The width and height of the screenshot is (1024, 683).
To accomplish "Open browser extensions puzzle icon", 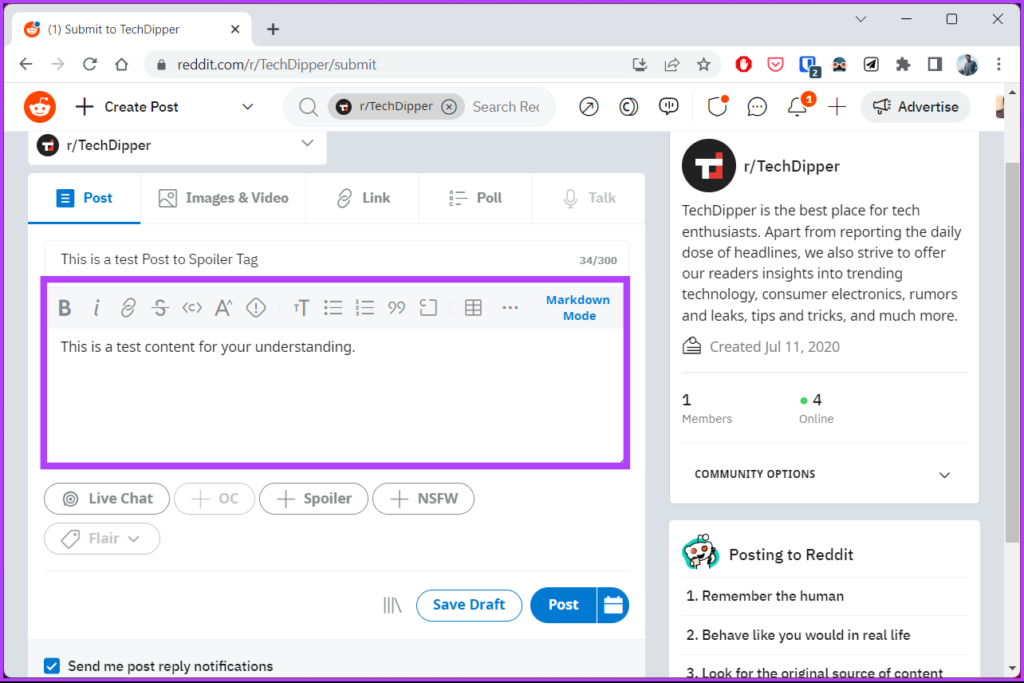I will point(903,65).
